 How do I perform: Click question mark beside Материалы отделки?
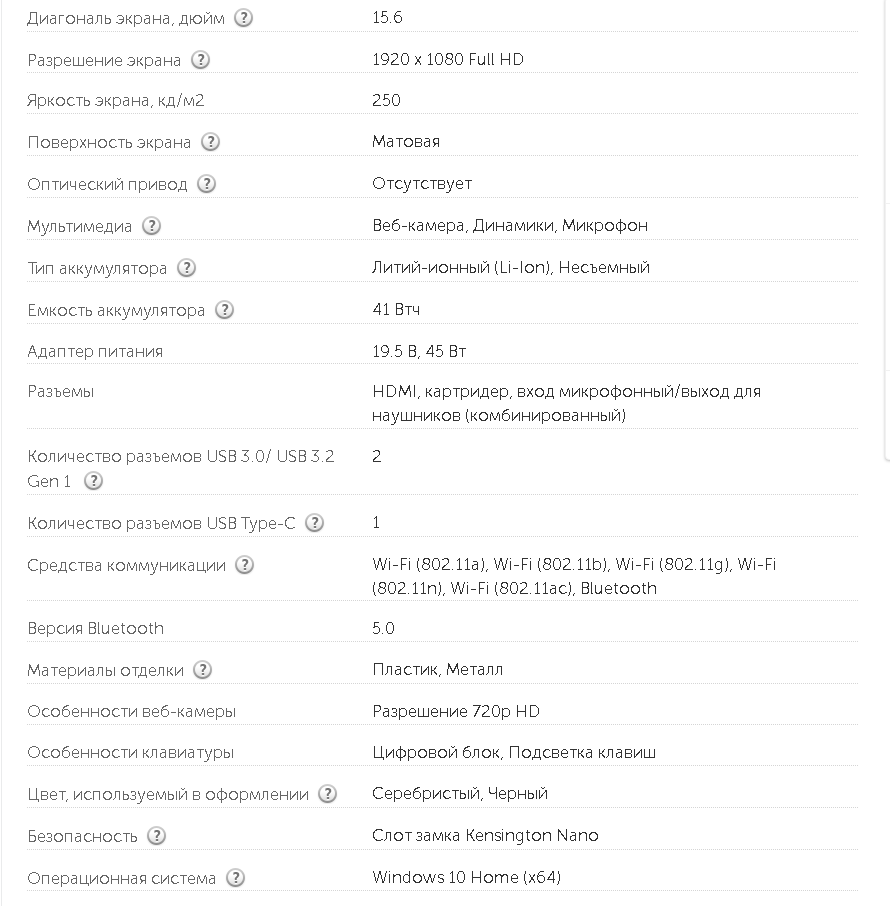[202, 670]
